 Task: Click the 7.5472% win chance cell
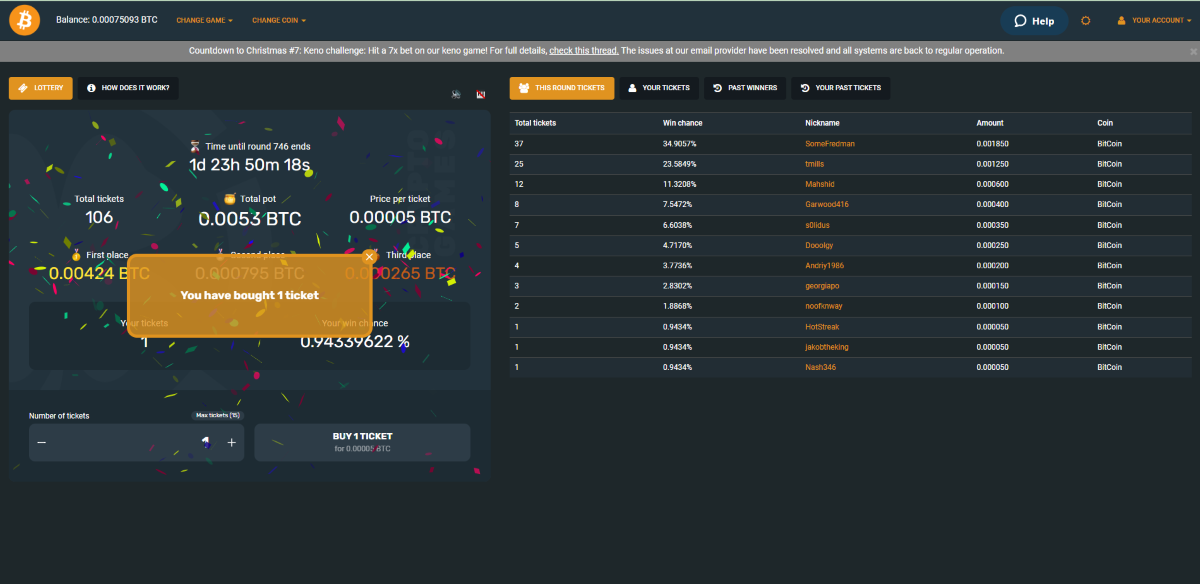click(x=679, y=205)
